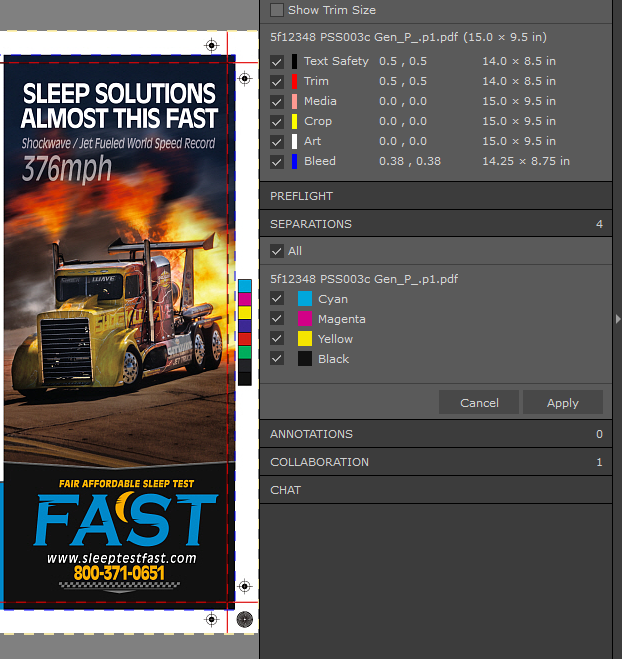Click the annotations count 0

click(x=599, y=434)
